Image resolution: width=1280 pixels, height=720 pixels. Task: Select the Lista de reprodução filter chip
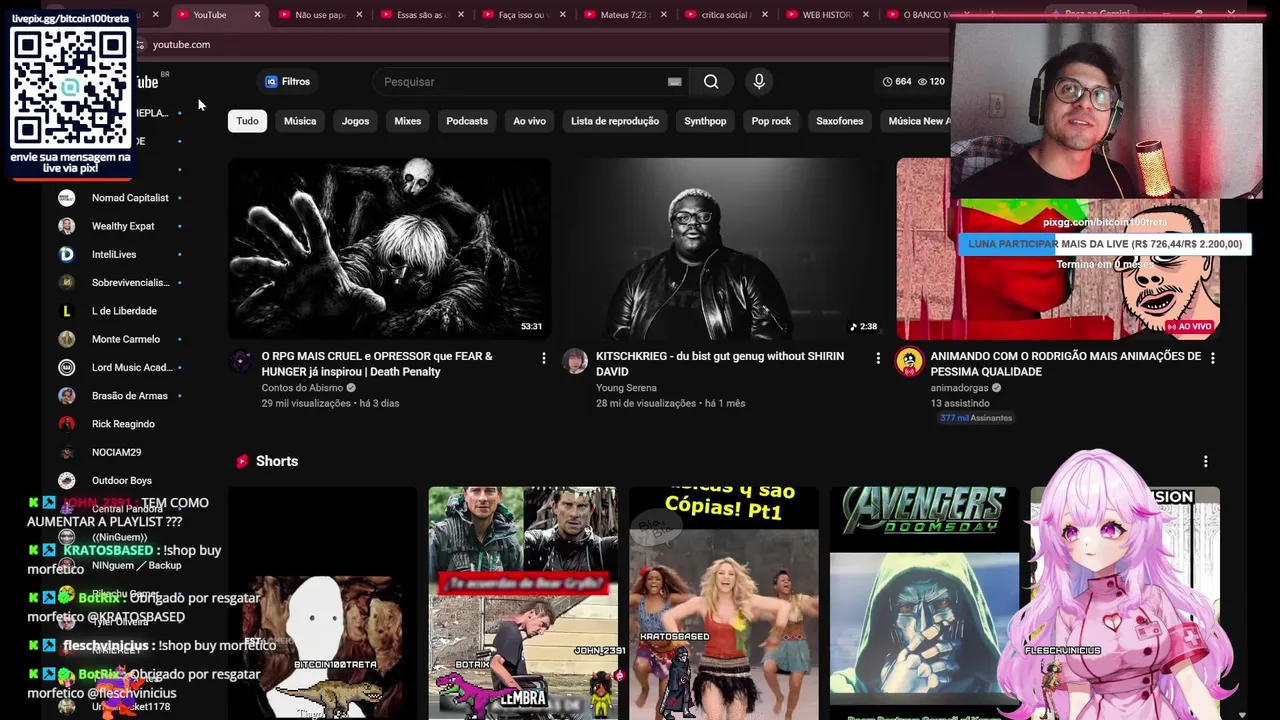click(x=615, y=121)
